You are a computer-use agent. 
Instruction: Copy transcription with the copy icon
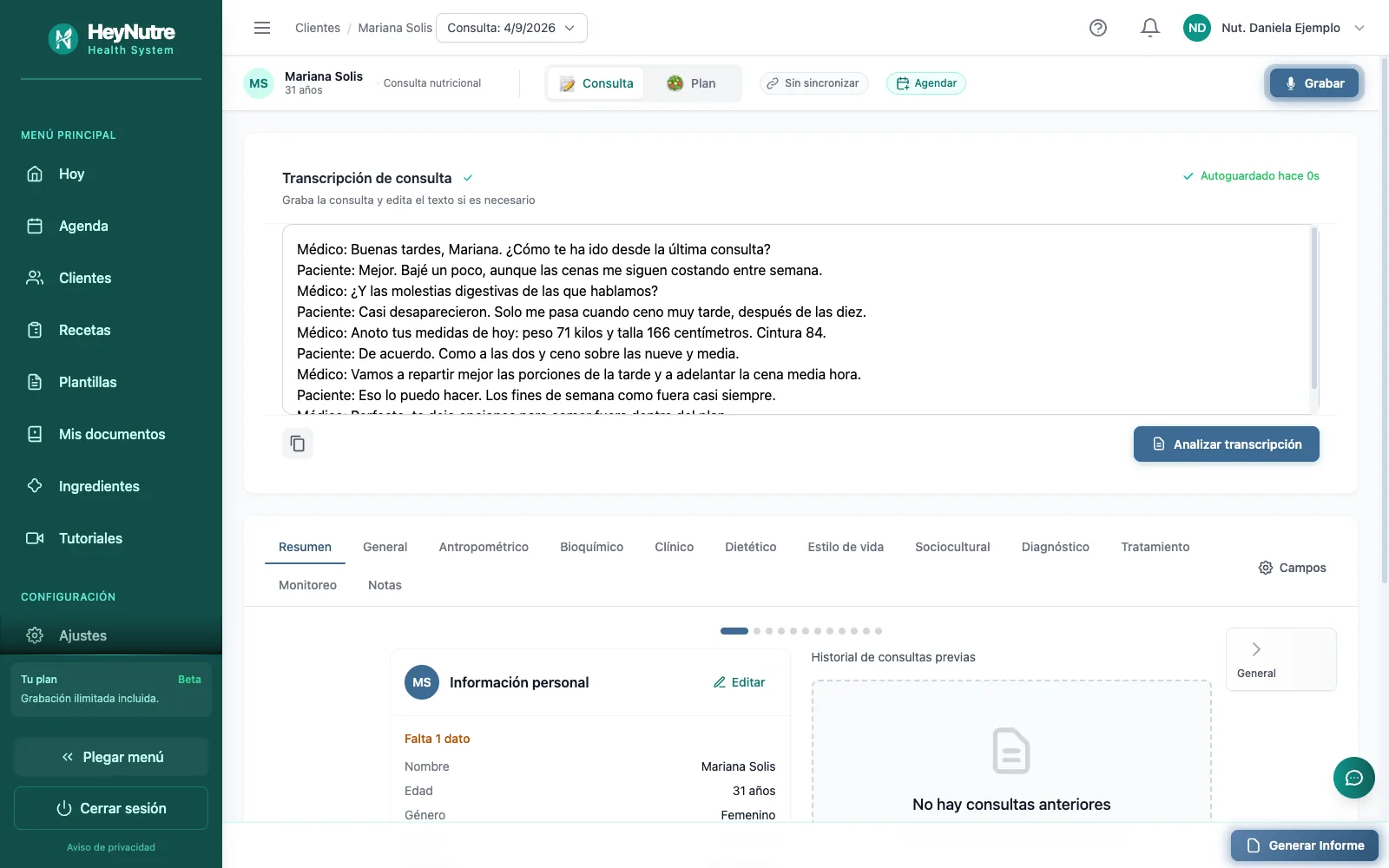pyautogui.click(x=298, y=444)
